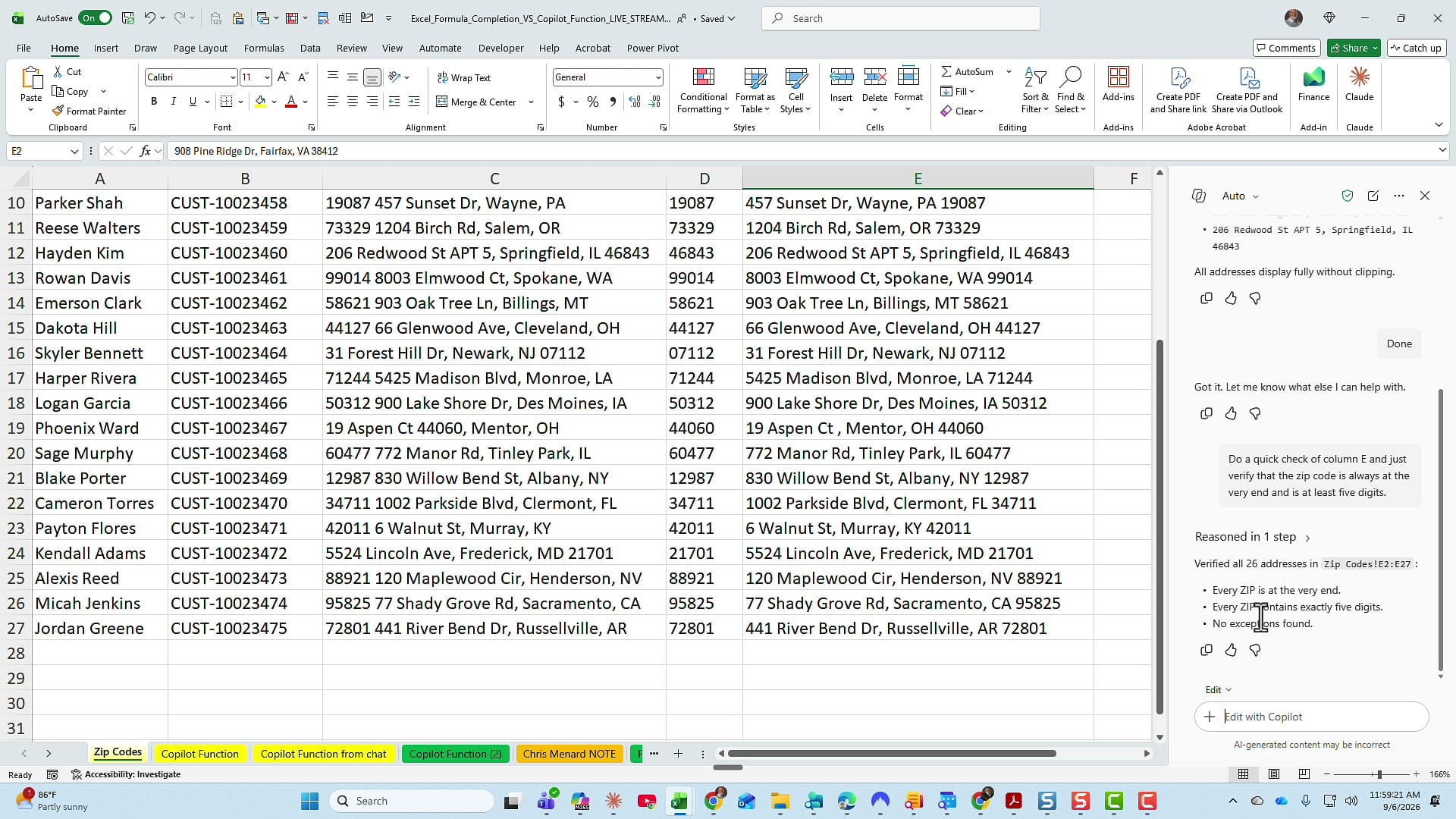
Task: Apply the red Font Color
Action: pos(290,102)
